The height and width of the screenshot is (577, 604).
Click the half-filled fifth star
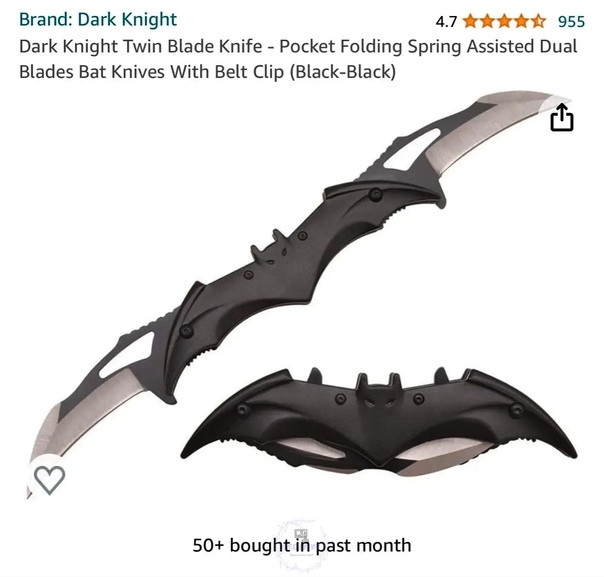coord(539,21)
